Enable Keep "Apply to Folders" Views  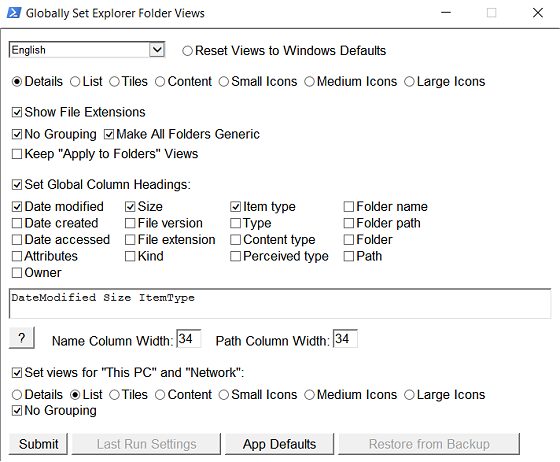(x=17, y=154)
